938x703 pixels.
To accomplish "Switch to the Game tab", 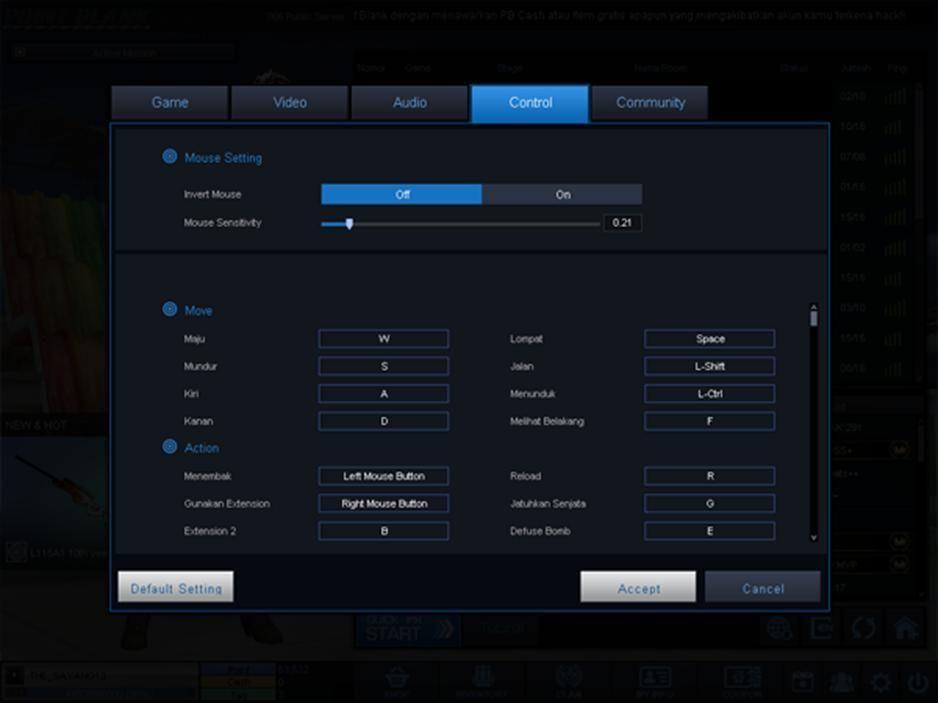I will pyautogui.click(x=170, y=103).
